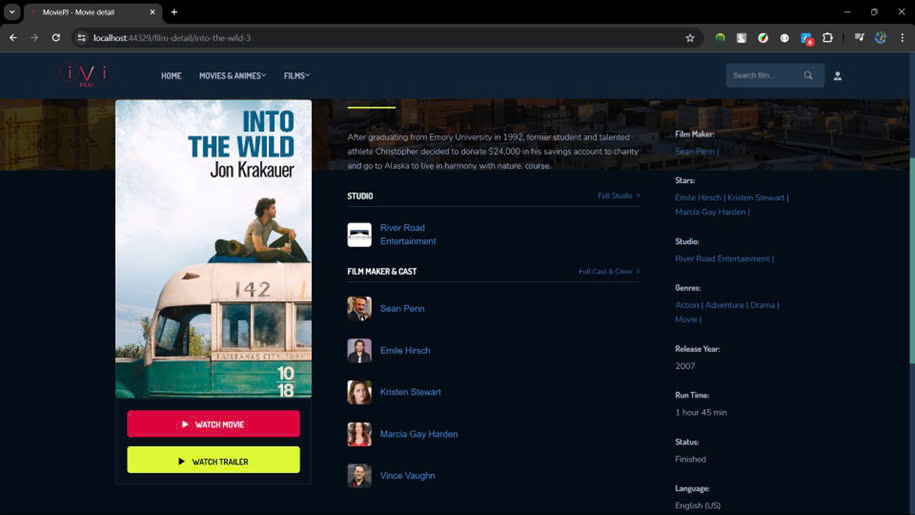The image size is (915, 515).
Task: Open Sean Penn cast name link
Action: point(402,309)
